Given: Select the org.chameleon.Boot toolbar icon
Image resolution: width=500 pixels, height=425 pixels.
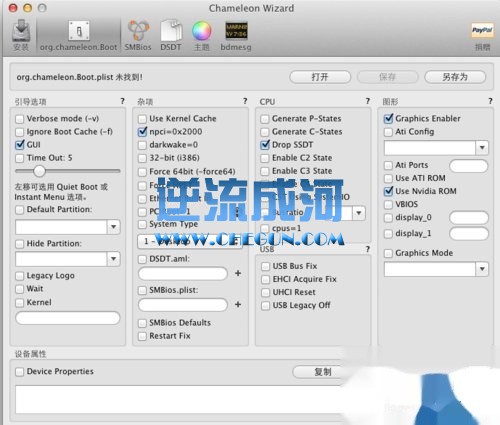Looking at the screenshot, I should click(79, 36).
